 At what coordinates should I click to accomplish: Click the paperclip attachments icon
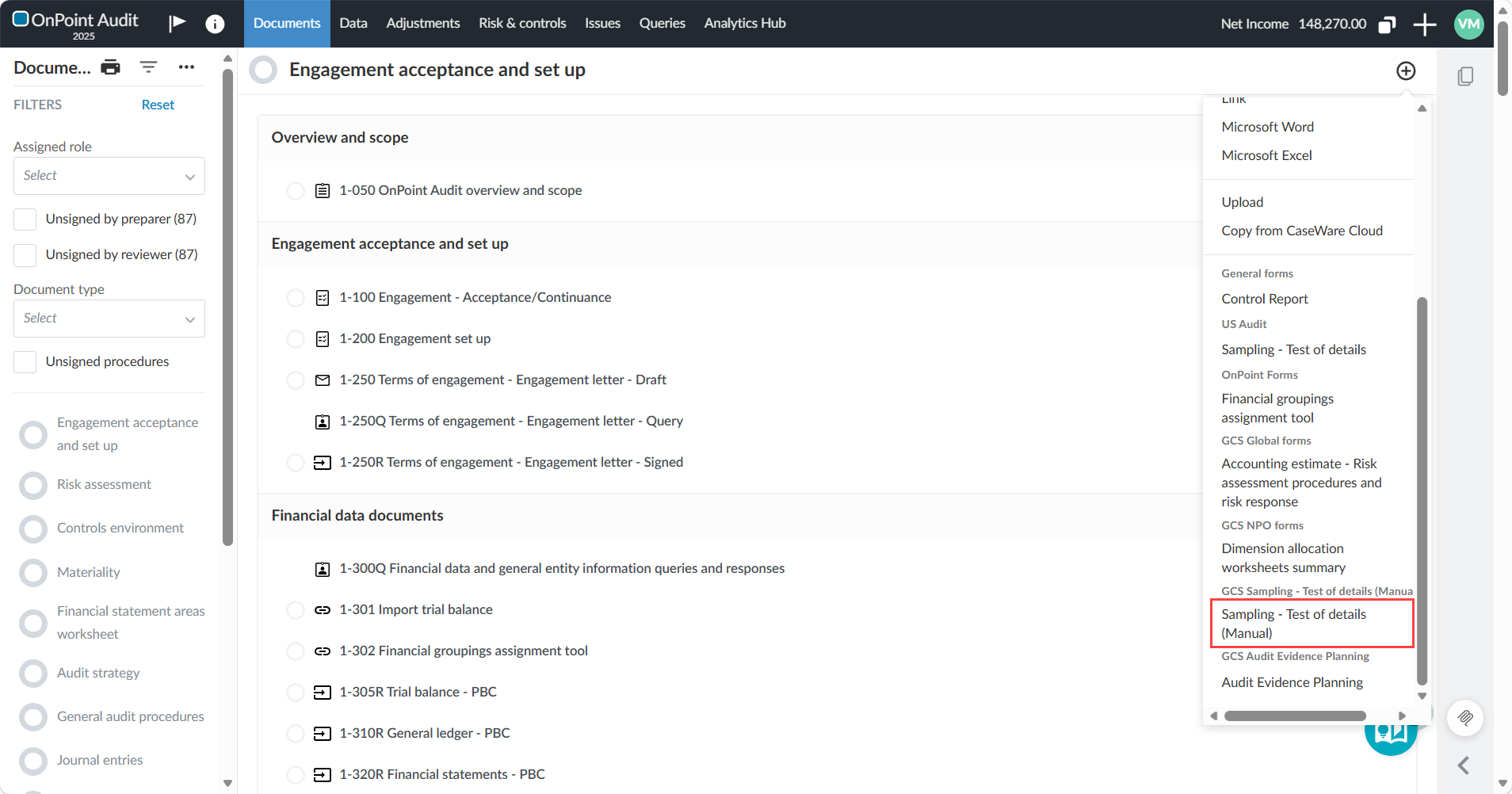pyautogui.click(x=1465, y=718)
